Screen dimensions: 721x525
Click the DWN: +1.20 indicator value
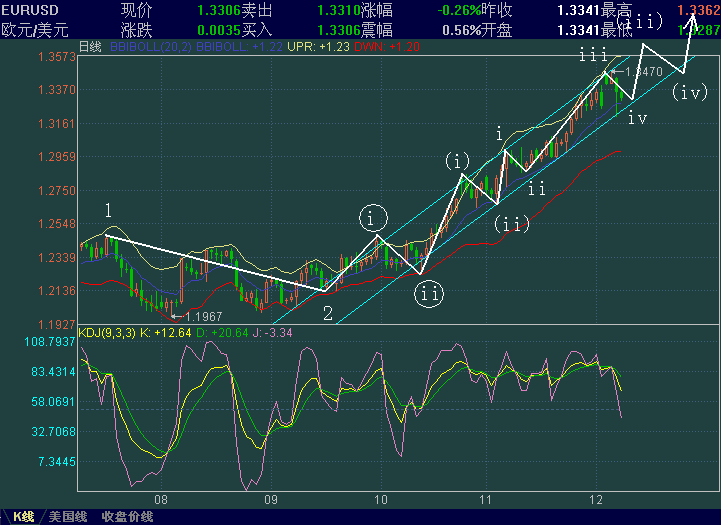(387, 47)
